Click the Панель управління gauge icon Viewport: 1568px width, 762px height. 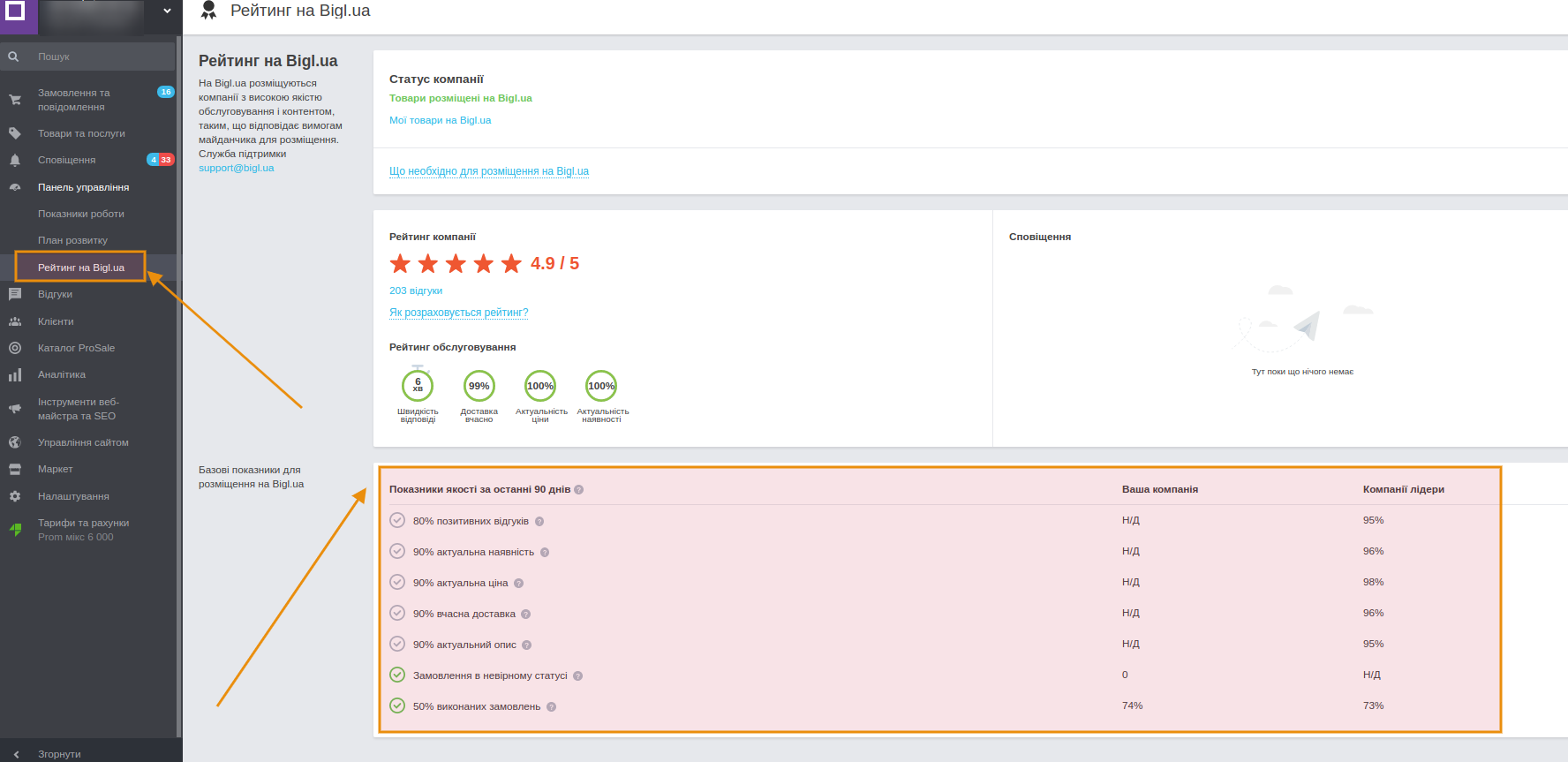point(15,187)
